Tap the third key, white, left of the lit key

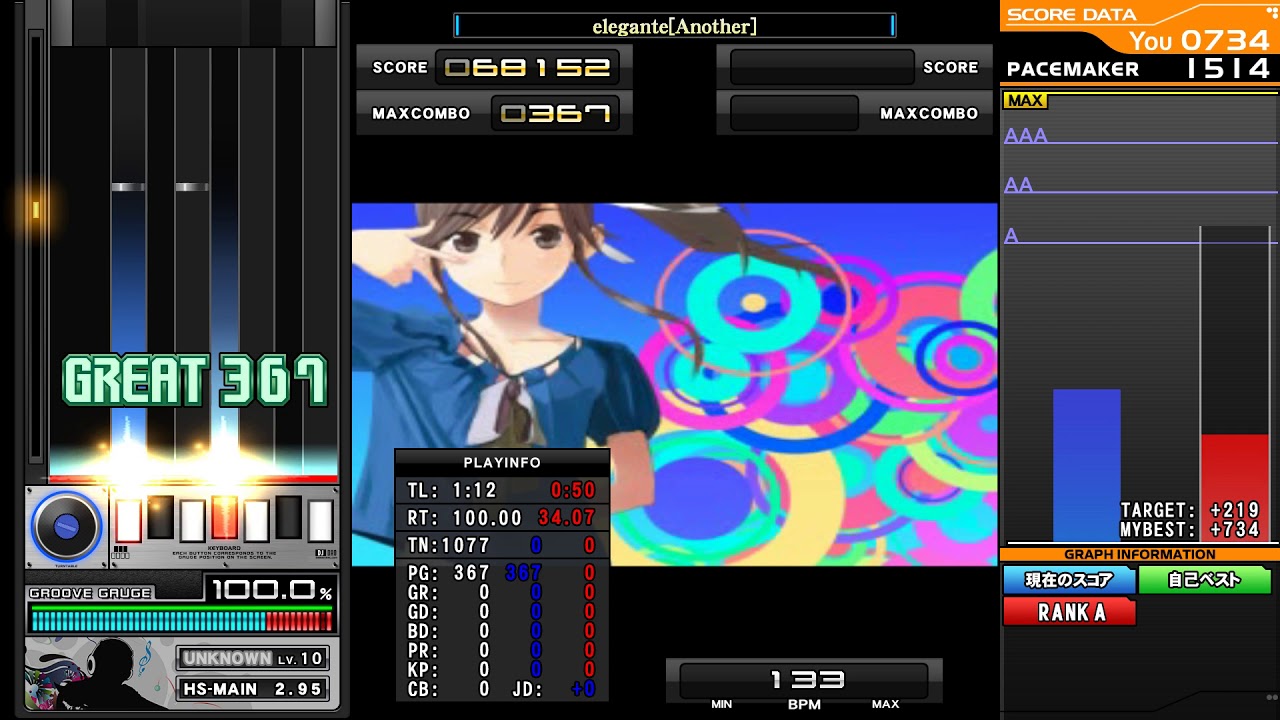tap(192, 521)
